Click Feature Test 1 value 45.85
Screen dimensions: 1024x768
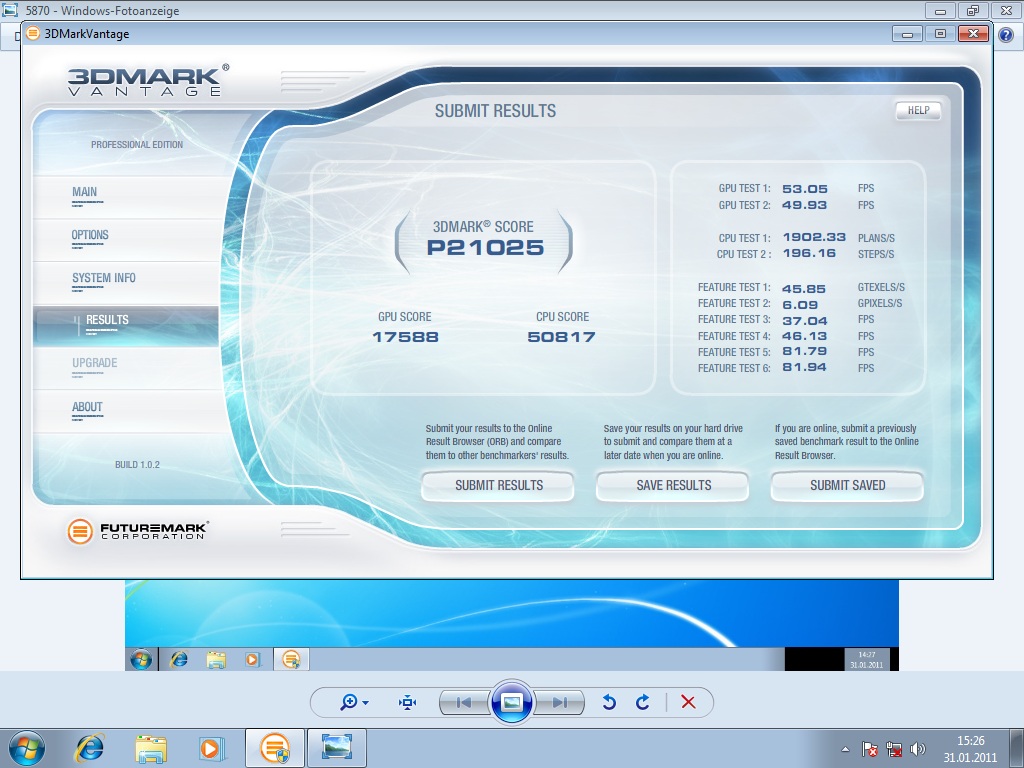coord(804,289)
